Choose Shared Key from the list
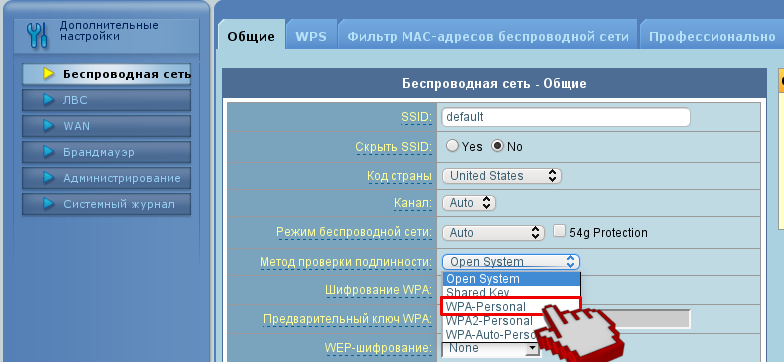 (x=512, y=292)
